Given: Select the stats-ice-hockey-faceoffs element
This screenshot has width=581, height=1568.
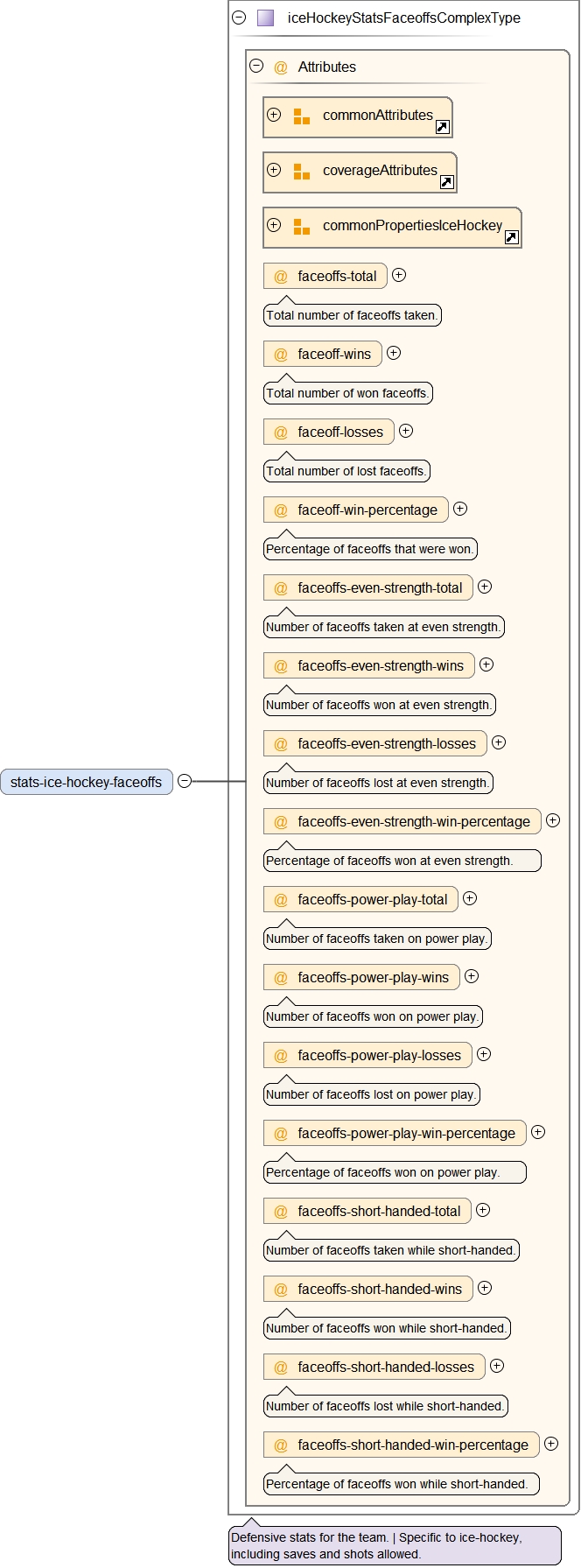Looking at the screenshot, I should 86,782.
